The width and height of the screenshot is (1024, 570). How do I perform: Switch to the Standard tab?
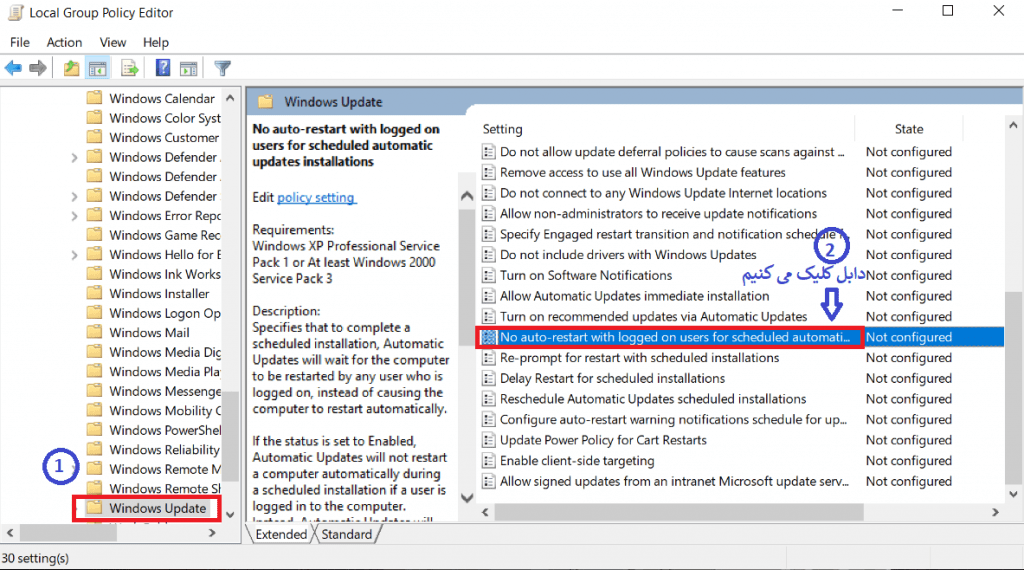(x=346, y=534)
